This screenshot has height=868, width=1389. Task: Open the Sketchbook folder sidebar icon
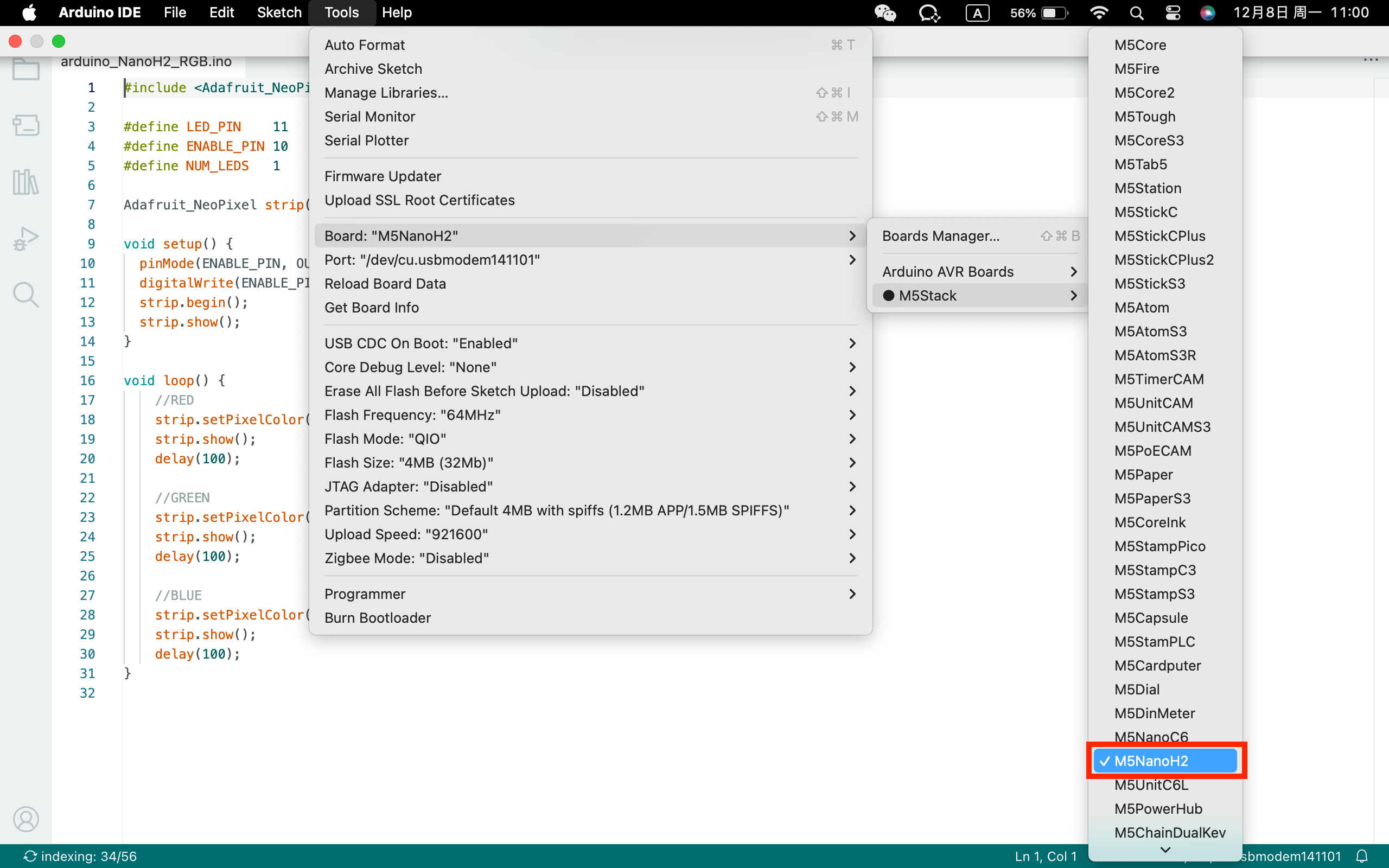point(26,69)
